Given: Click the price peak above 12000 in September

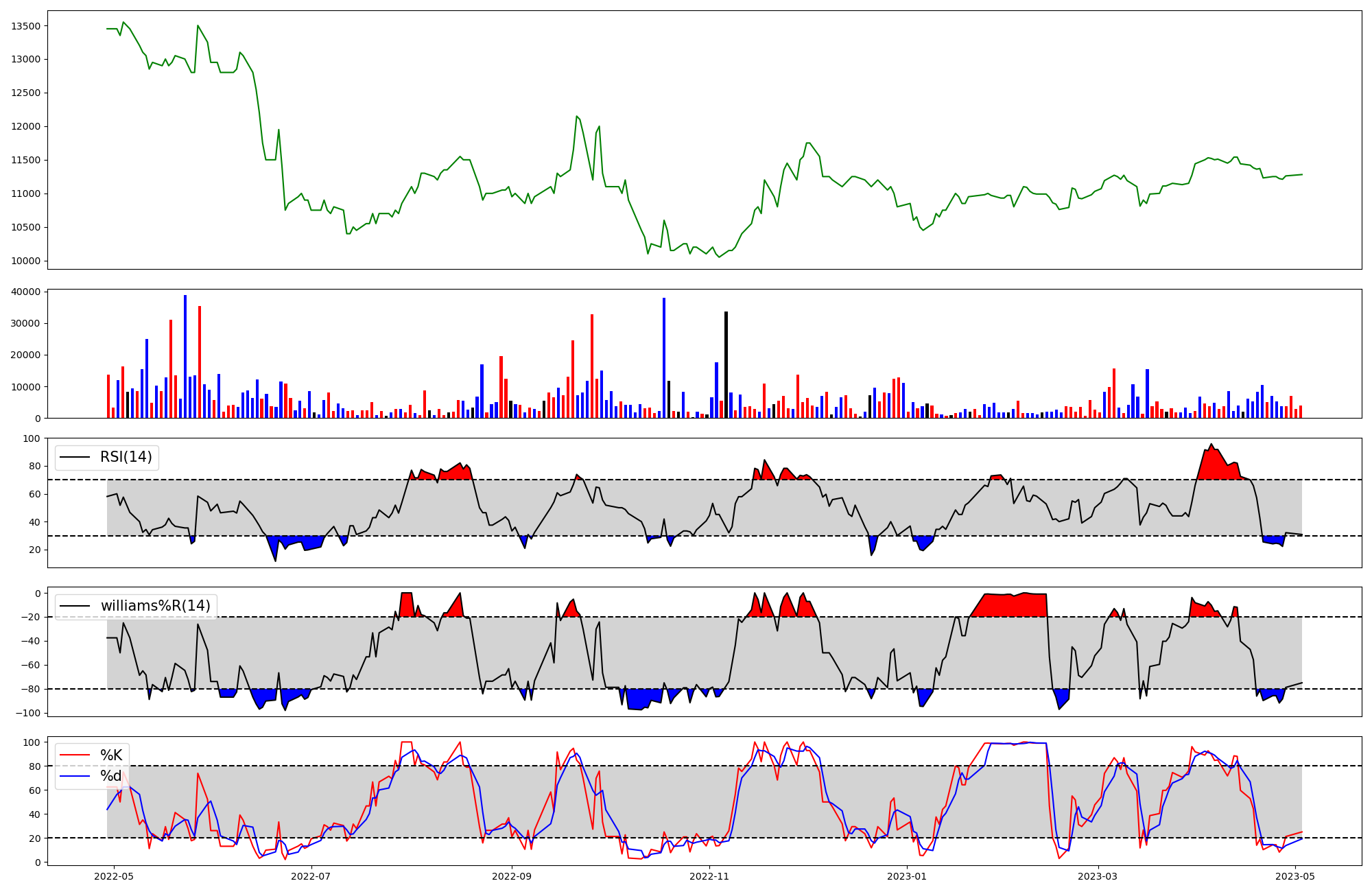Looking at the screenshot, I should click(577, 117).
